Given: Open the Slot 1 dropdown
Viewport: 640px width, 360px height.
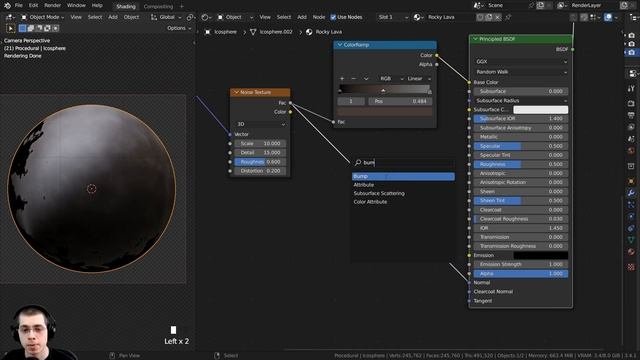Looking at the screenshot, I should [x=393, y=17].
